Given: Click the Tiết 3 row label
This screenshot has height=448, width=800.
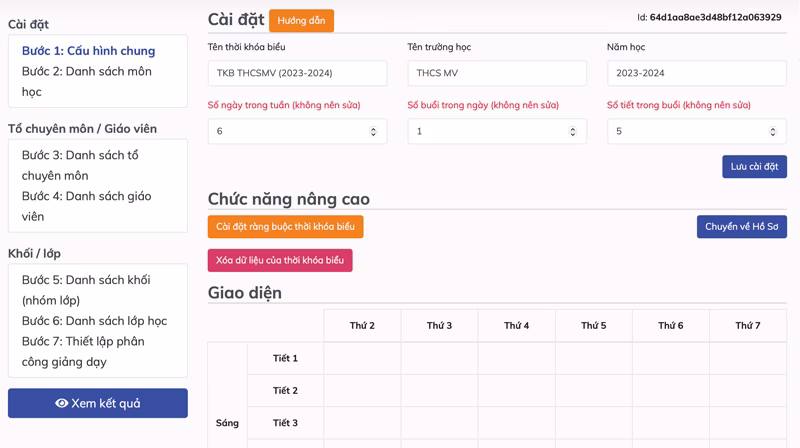Looking at the screenshot, I should pyautogui.click(x=285, y=422).
